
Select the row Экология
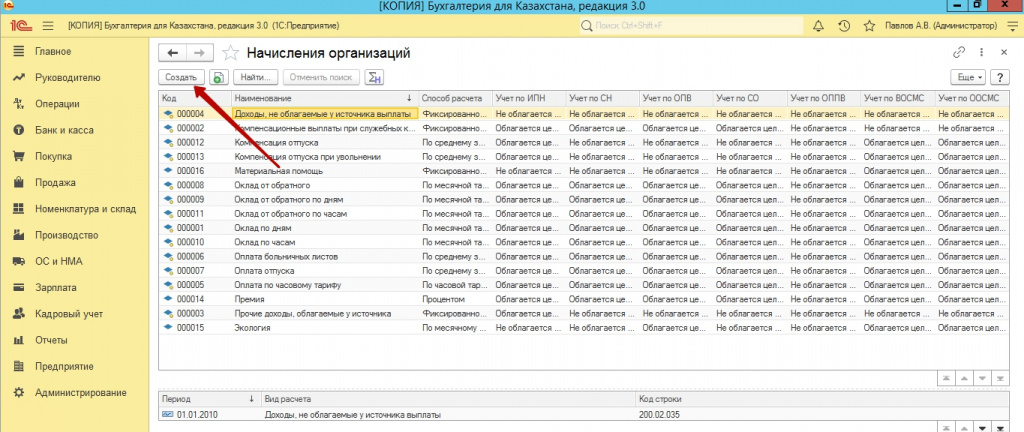[x=584, y=328]
